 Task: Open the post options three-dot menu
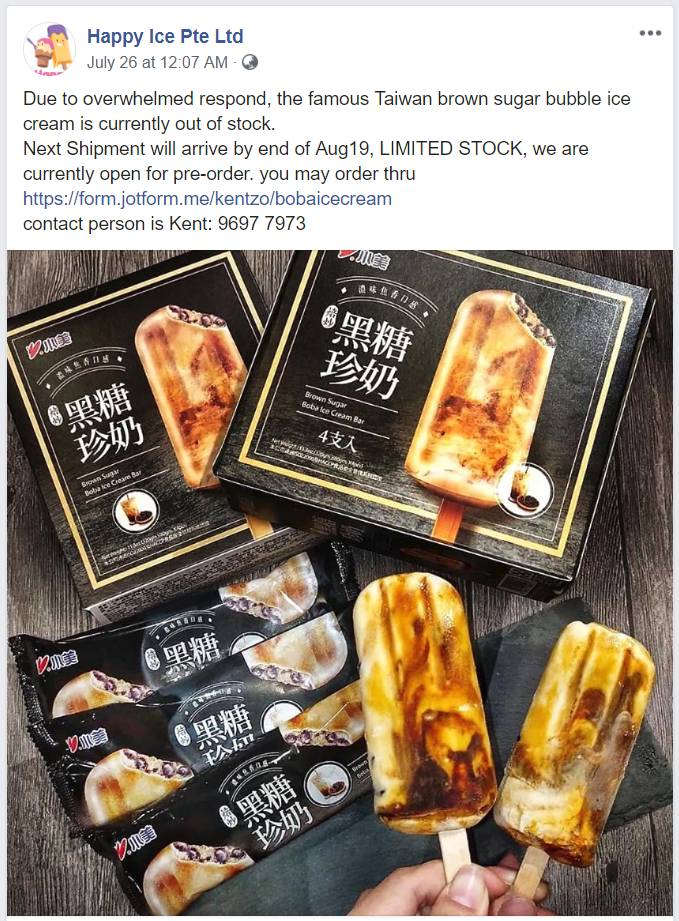tap(650, 33)
